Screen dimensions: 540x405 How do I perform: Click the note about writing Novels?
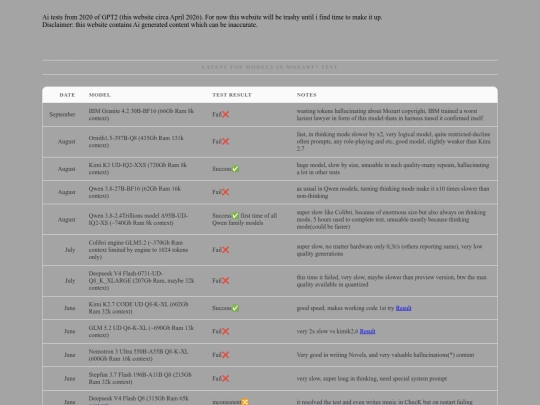click(385, 355)
